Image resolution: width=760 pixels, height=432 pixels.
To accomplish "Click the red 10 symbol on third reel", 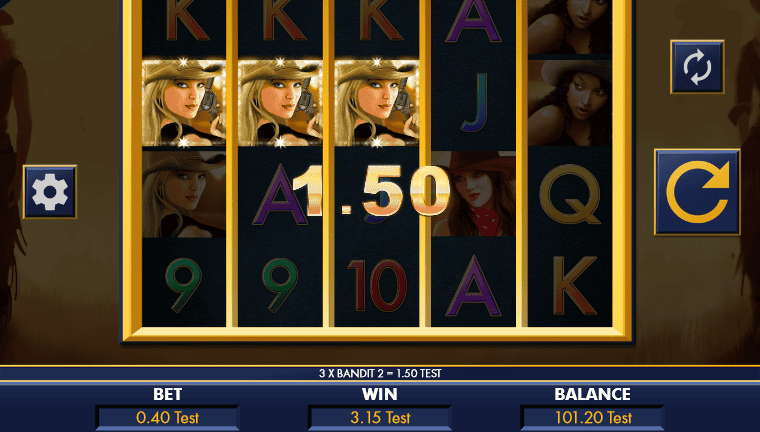I will (x=377, y=285).
